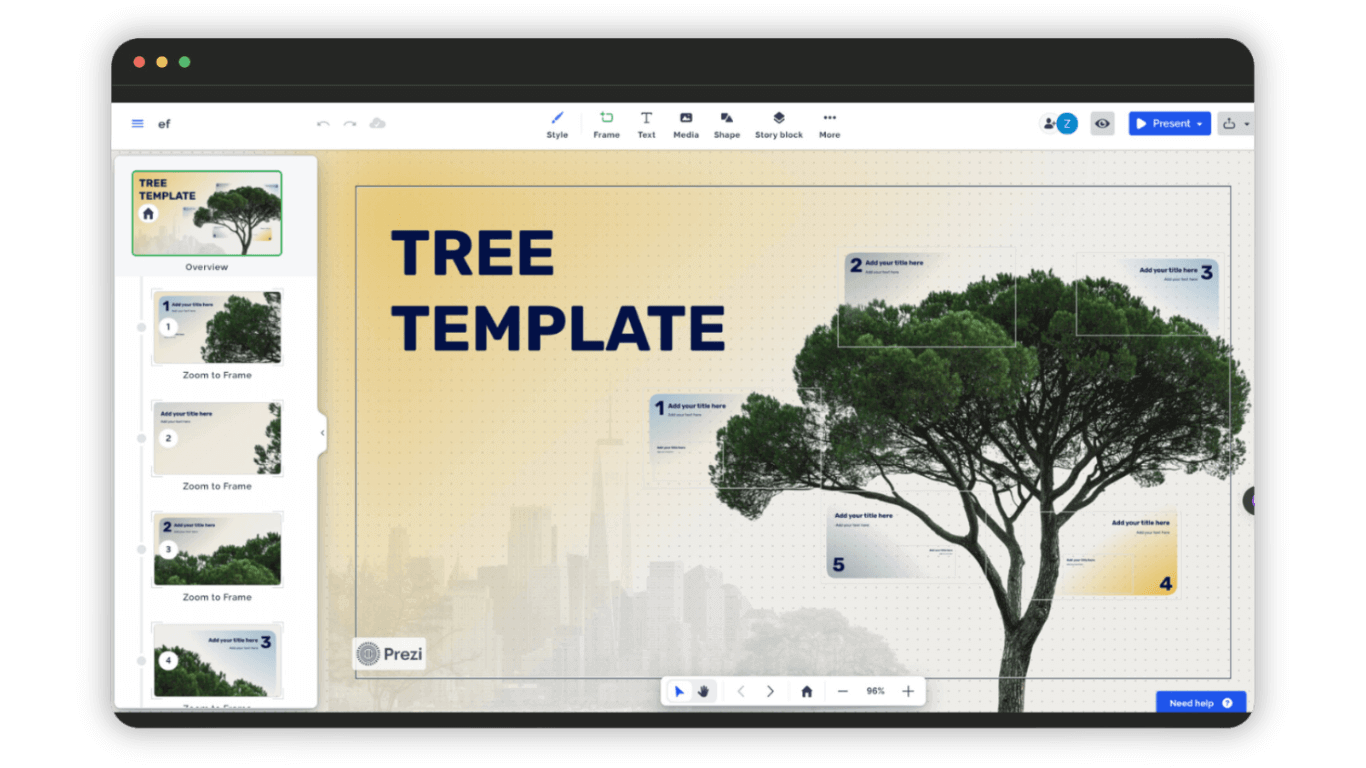Open Preview mode via the eye icon
The width and height of the screenshot is (1366, 768).
[x=1102, y=122]
